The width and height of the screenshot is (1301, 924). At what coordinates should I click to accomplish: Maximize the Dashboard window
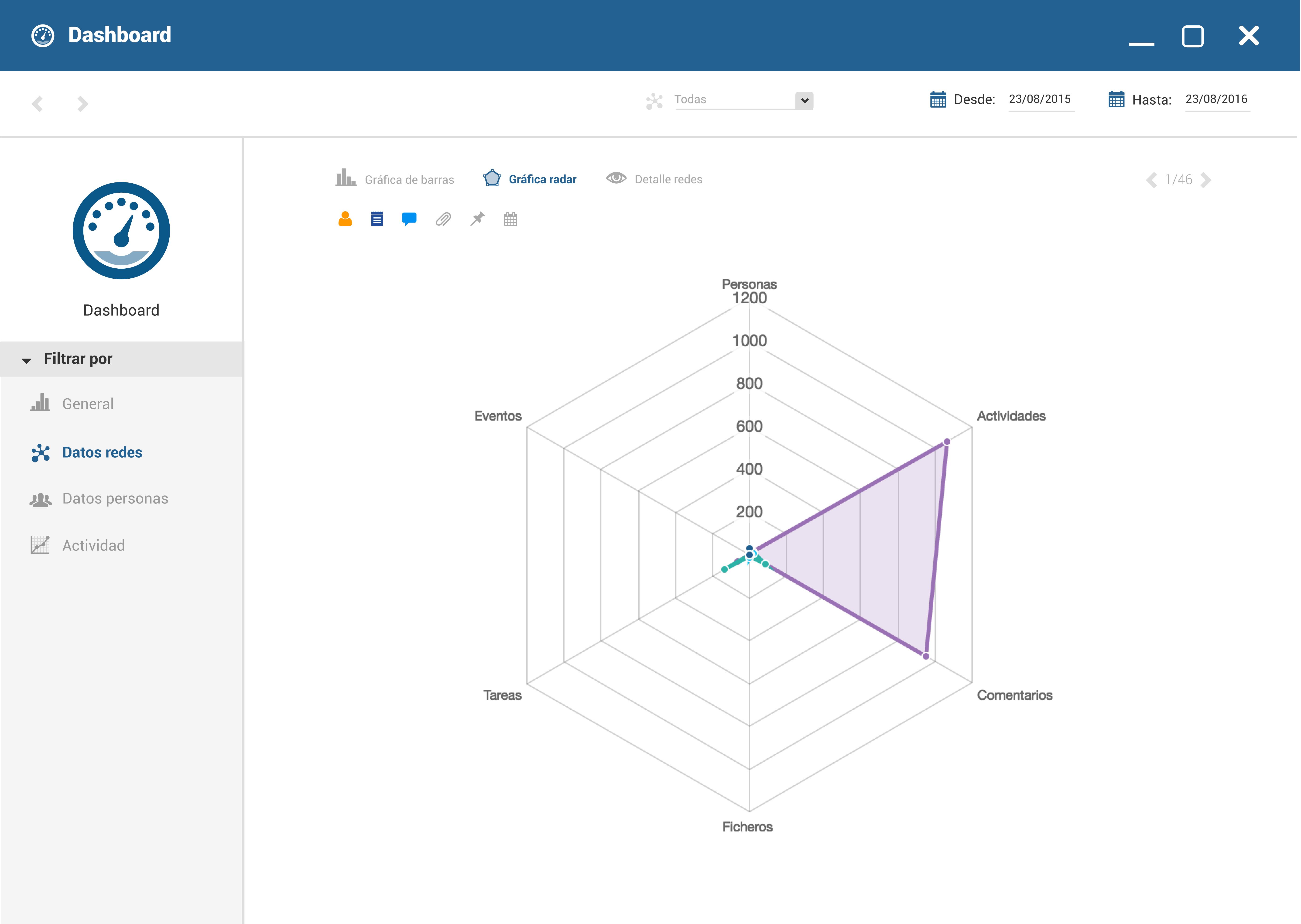[x=1193, y=36]
